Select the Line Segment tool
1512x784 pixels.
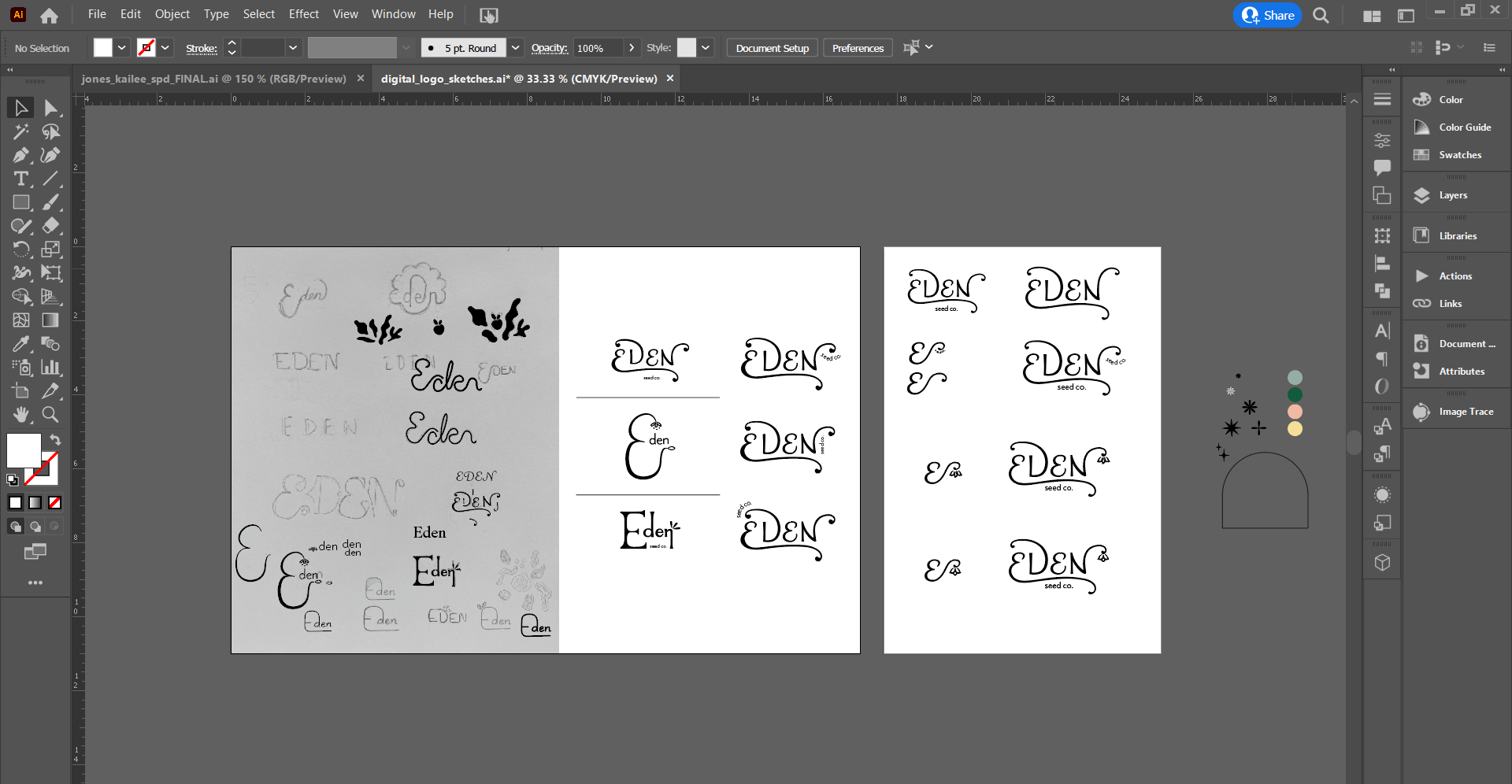(50, 179)
